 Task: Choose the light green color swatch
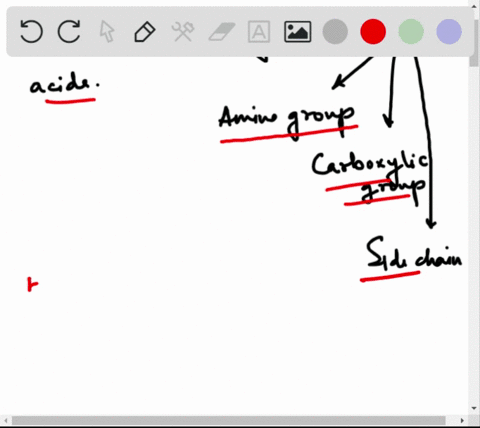point(411,31)
